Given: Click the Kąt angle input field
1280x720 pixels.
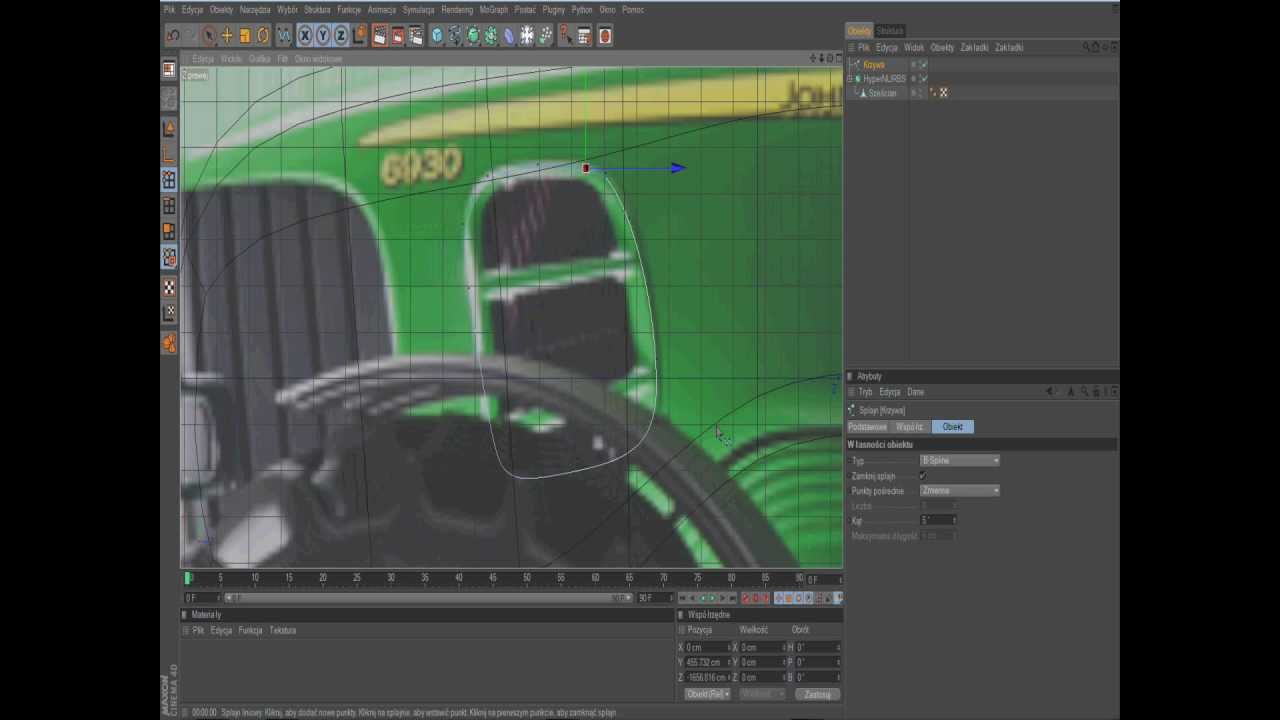Looking at the screenshot, I should coord(937,521).
